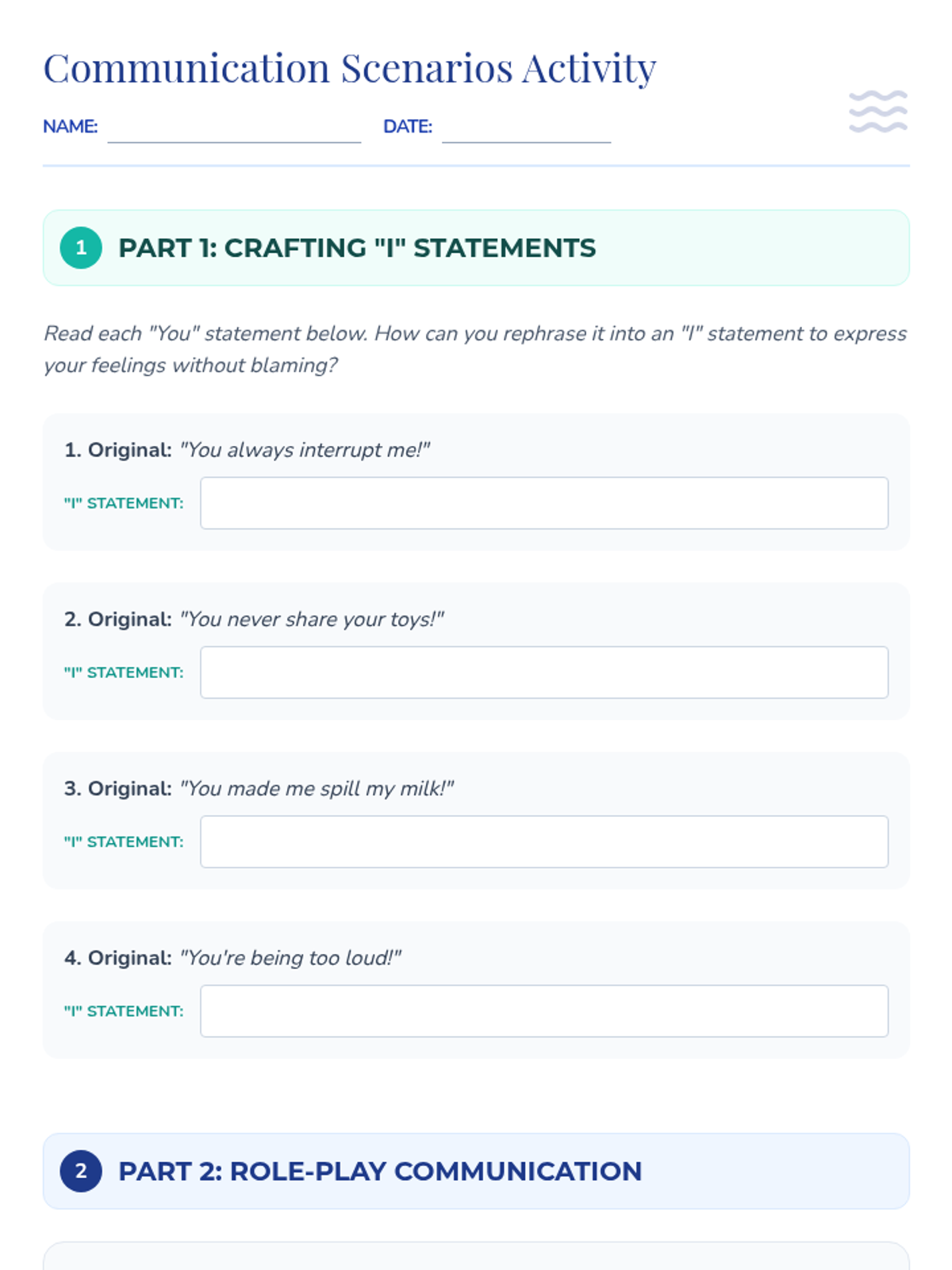Click the "I" statement box for too loud
This screenshot has width=952, height=1270.
pos(543,1010)
